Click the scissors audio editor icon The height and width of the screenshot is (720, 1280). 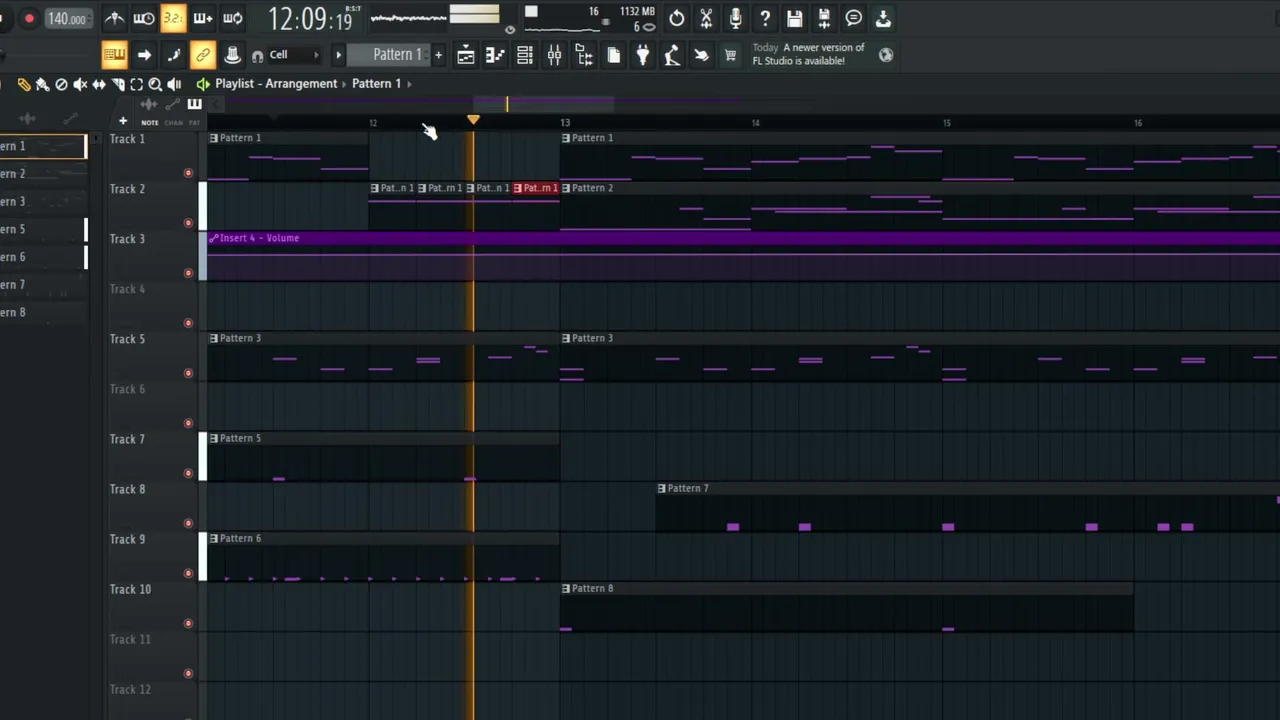pyautogui.click(x=706, y=18)
